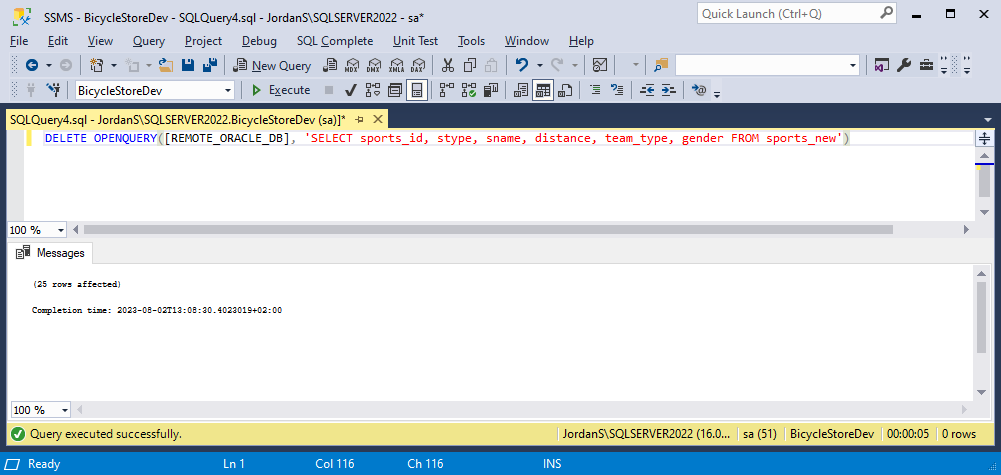Open the Query menu
The image size is (1001, 475).
[149, 41]
